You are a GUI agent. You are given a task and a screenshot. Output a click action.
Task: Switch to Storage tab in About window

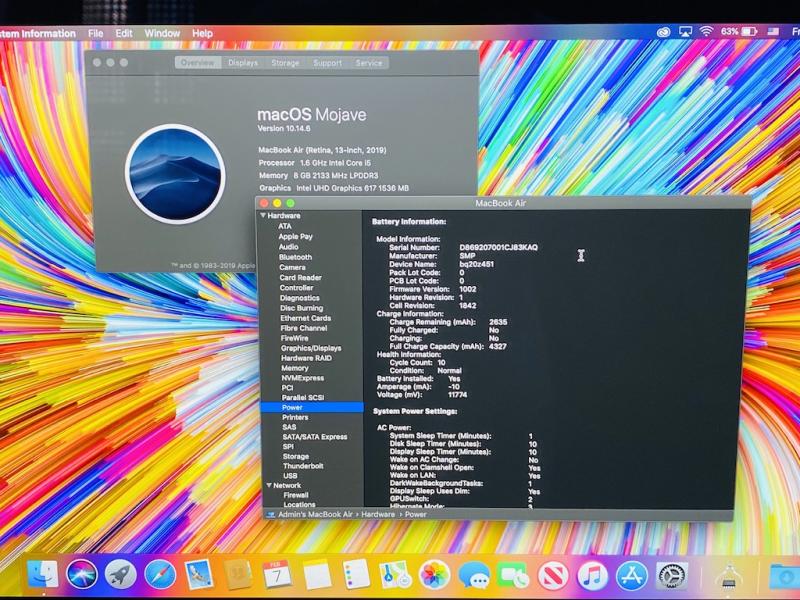point(285,63)
